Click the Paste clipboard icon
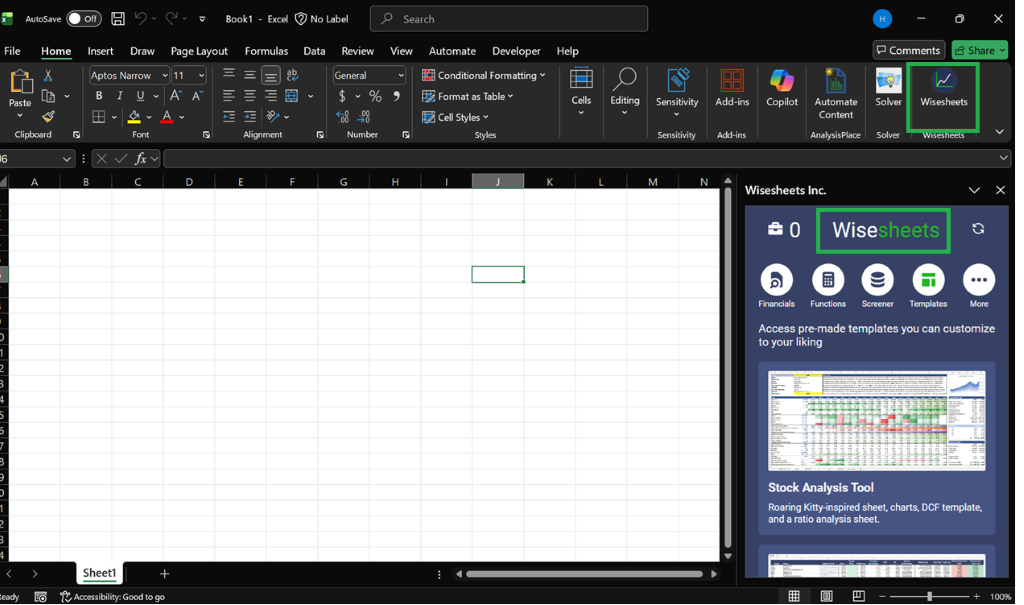Viewport: 1024px width, 605px height. [x=20, y=82]
